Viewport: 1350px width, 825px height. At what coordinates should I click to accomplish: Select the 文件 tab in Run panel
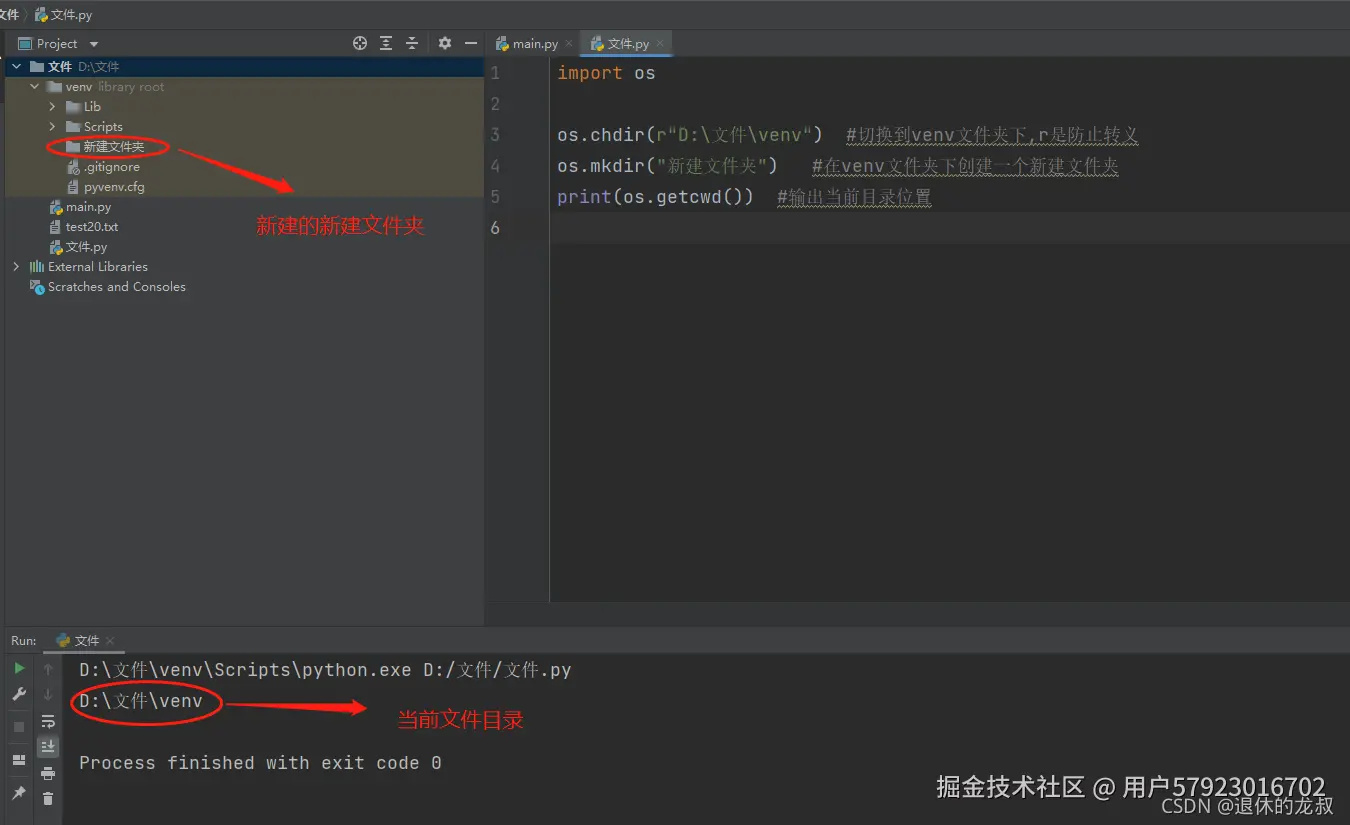[x=87, y=641]
